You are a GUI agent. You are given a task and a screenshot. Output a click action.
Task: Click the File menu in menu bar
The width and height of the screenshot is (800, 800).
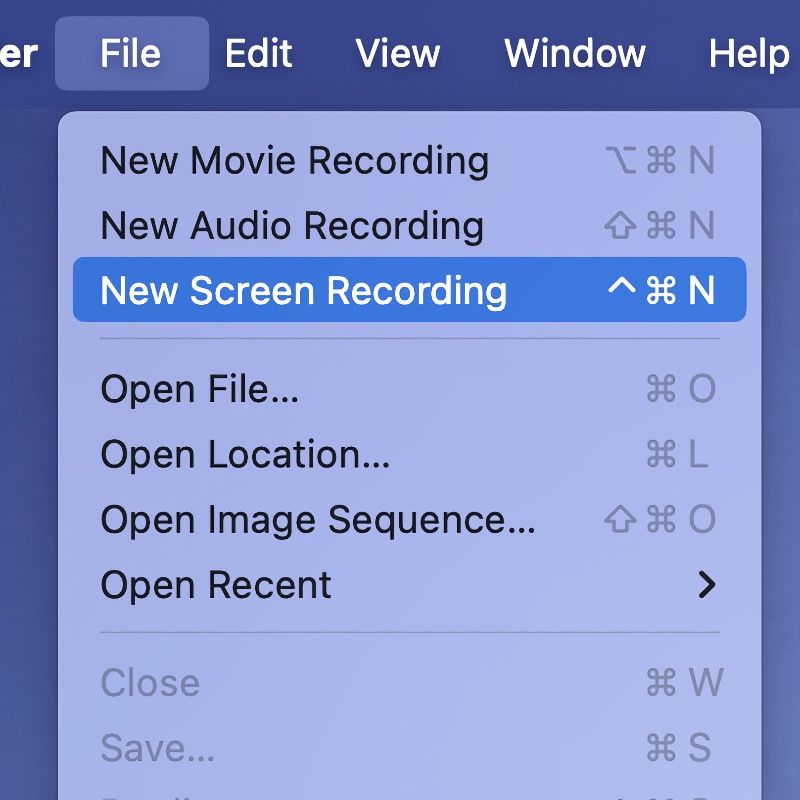(131, 53)
